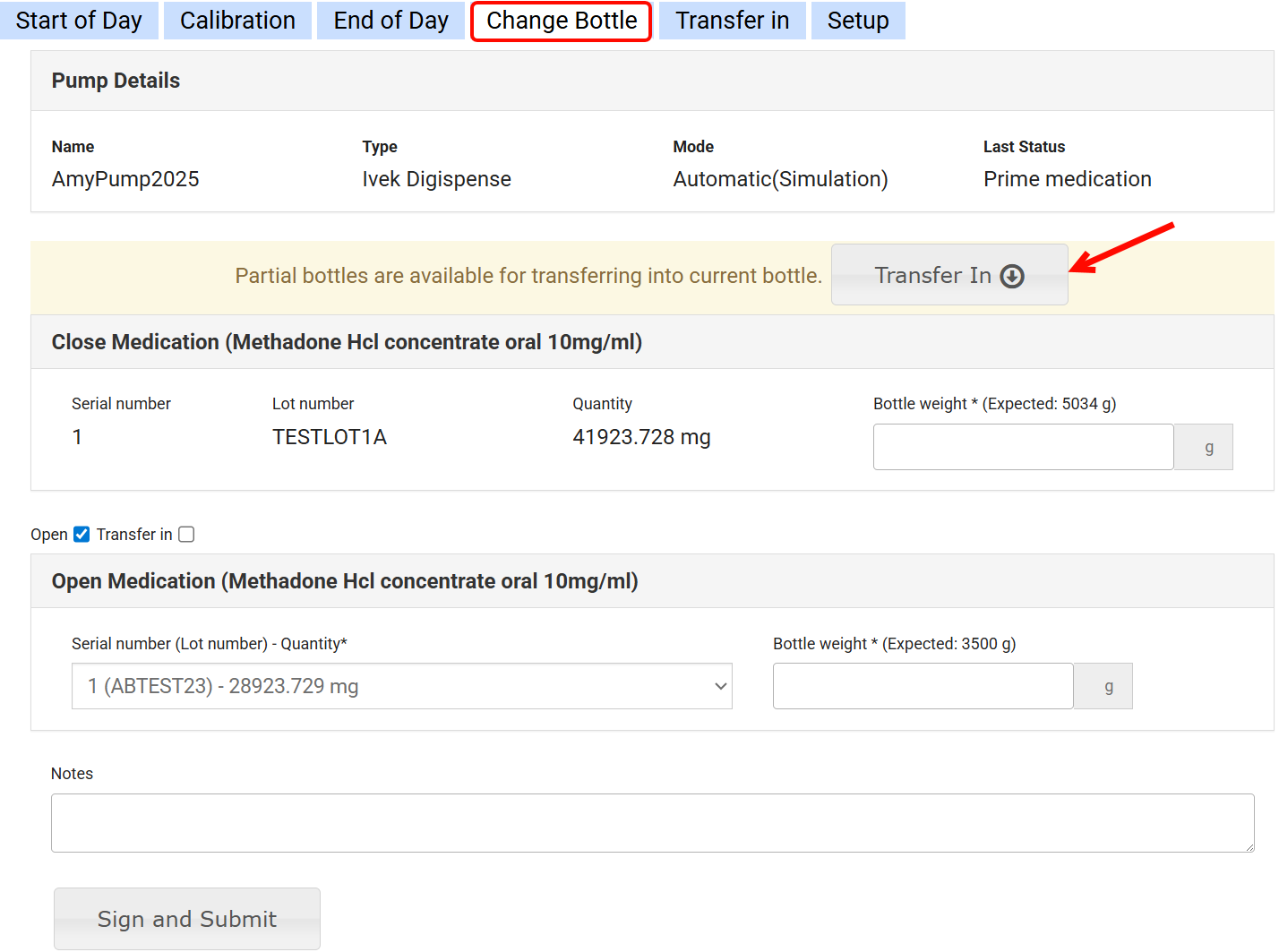Image resolution: width=1279 pixels, height=952 pixels.
Task: Click inside the Notes text area
Action: [652, 822]
